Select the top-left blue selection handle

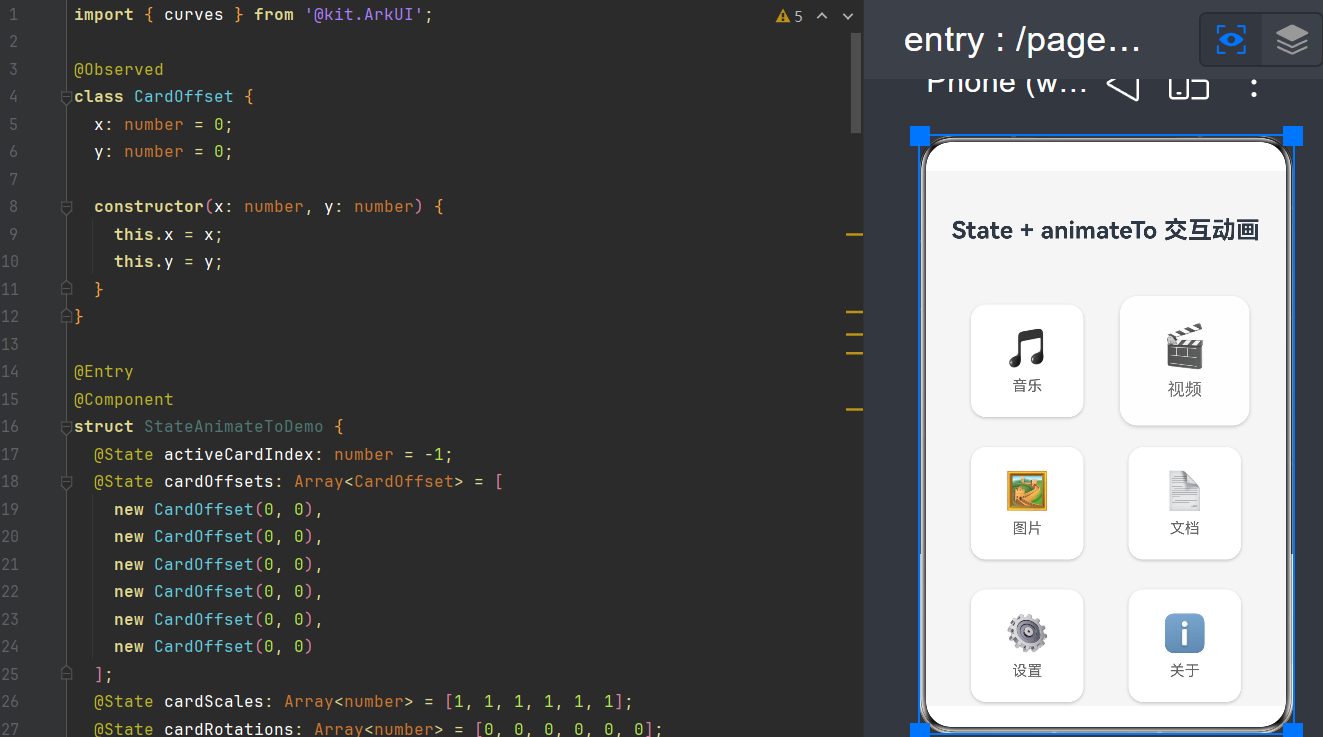[x=920, y=136]
